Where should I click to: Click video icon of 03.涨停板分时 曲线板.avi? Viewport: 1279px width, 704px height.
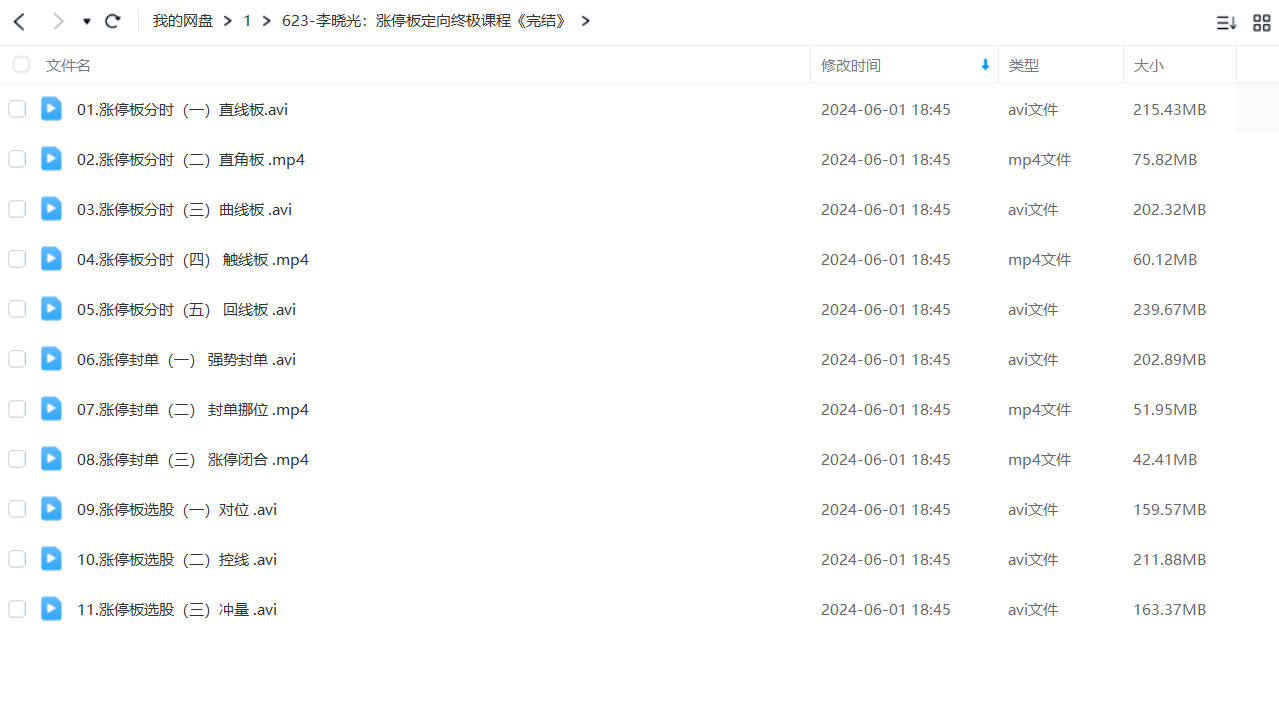(x=51, y=209)
